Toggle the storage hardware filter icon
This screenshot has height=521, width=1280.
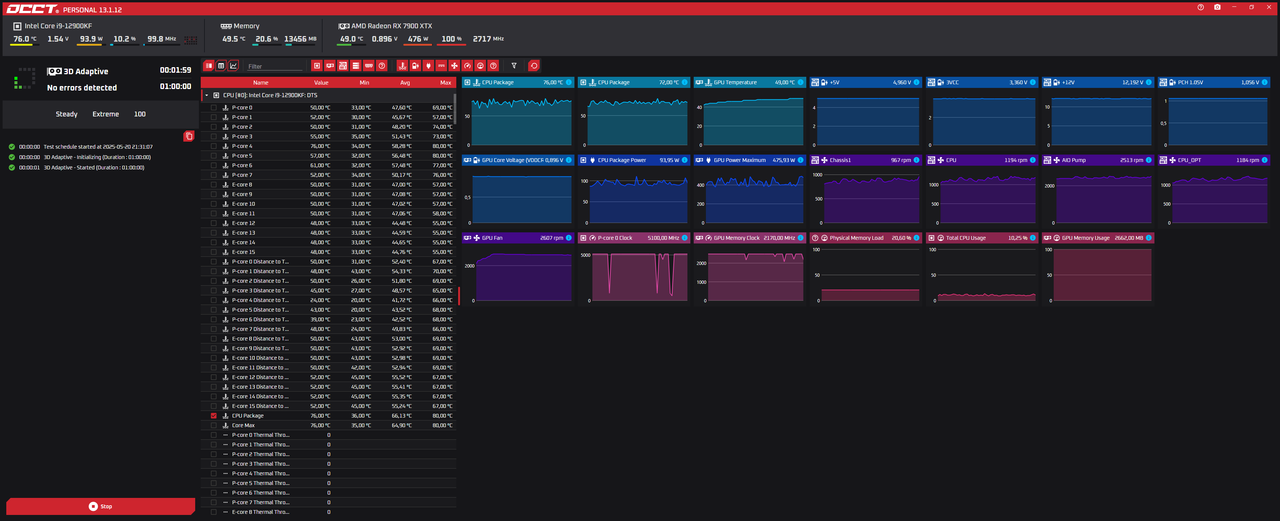(356, 66)
